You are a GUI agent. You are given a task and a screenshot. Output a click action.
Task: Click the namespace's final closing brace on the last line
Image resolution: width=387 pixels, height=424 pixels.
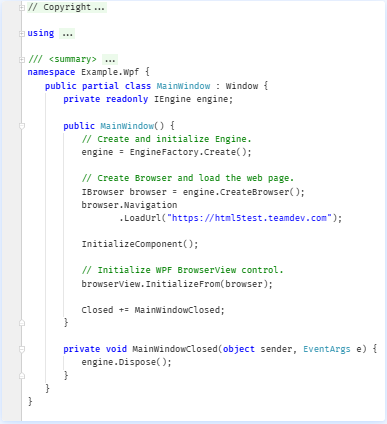pyautogui.click(x=30, y=401)
